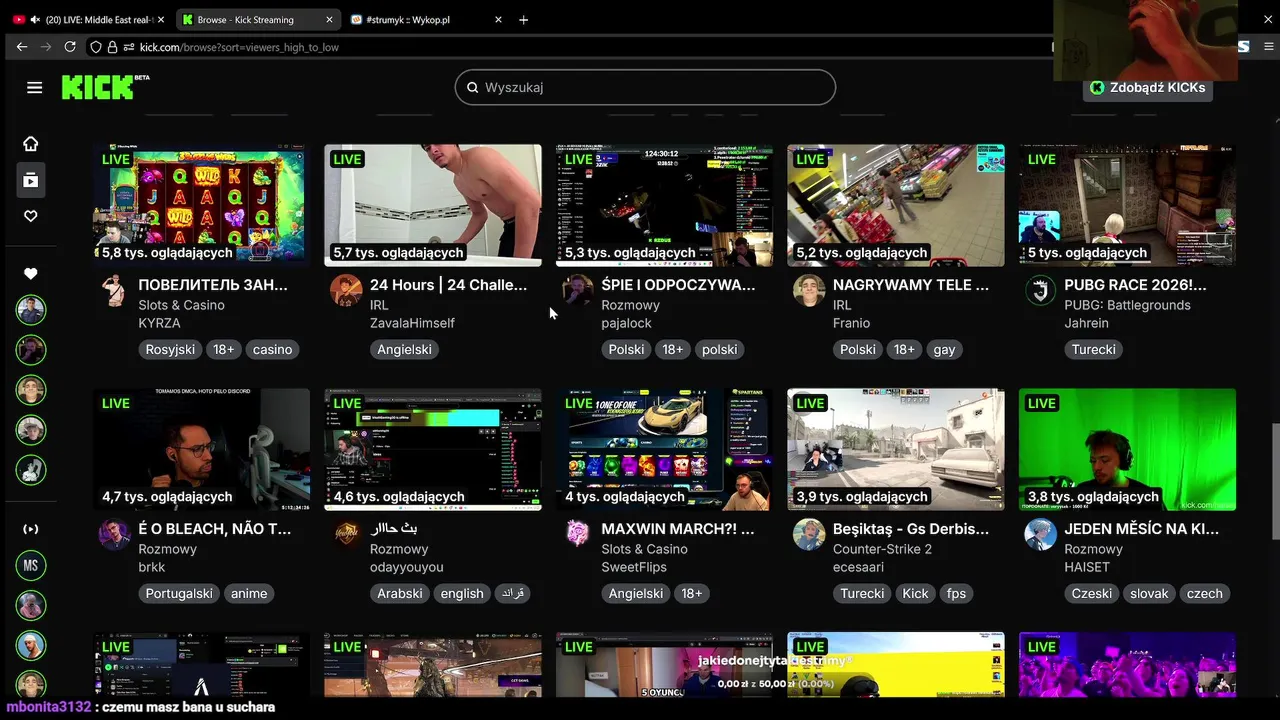Click the Portugalski tag under brkk

(x=179, y=593)
